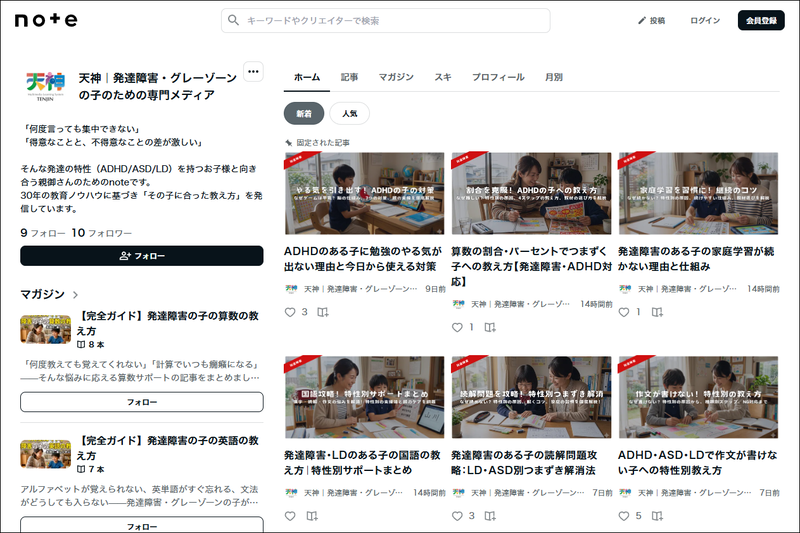Open the 作文が書けない article thumbnail

pyautogui.click(x=698, y=397)
